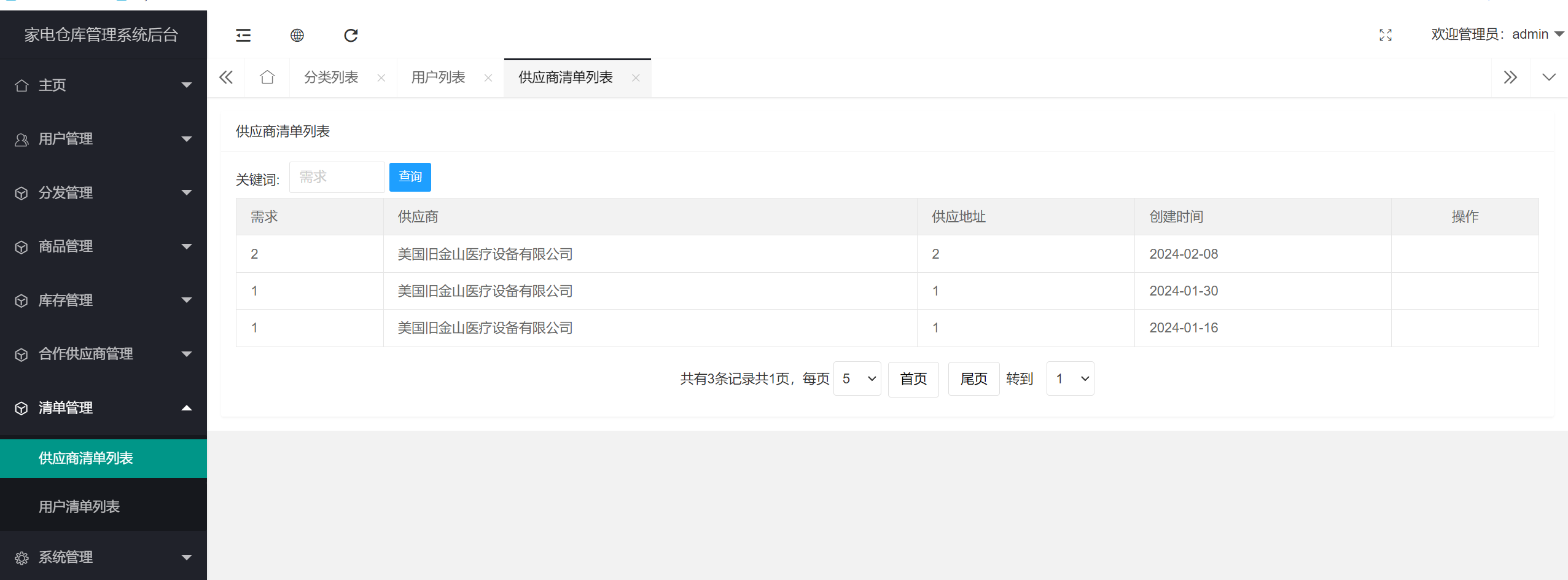The image size is (1568, 580).
Task: Open the 转到 page number dropdown
Action: 1069,378
